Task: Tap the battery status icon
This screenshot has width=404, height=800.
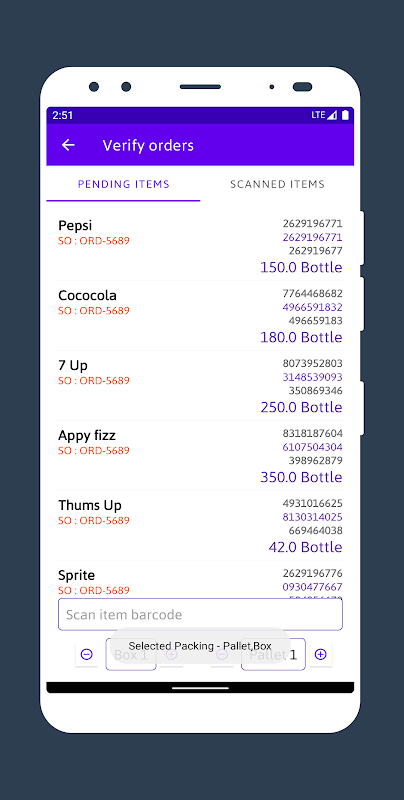Action: (345, 115)
